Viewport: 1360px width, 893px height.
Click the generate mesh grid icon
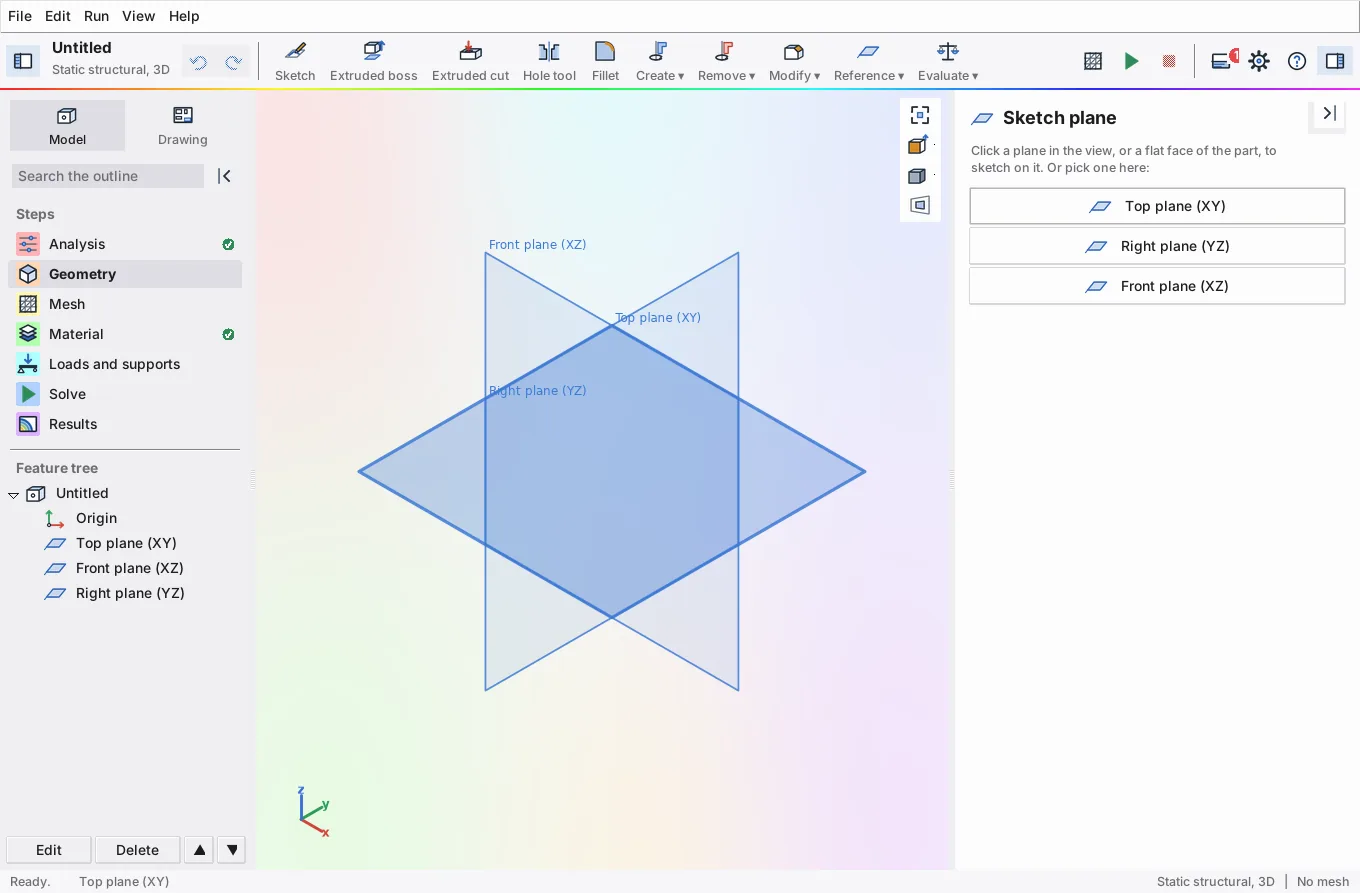[x=1093, y=61]
